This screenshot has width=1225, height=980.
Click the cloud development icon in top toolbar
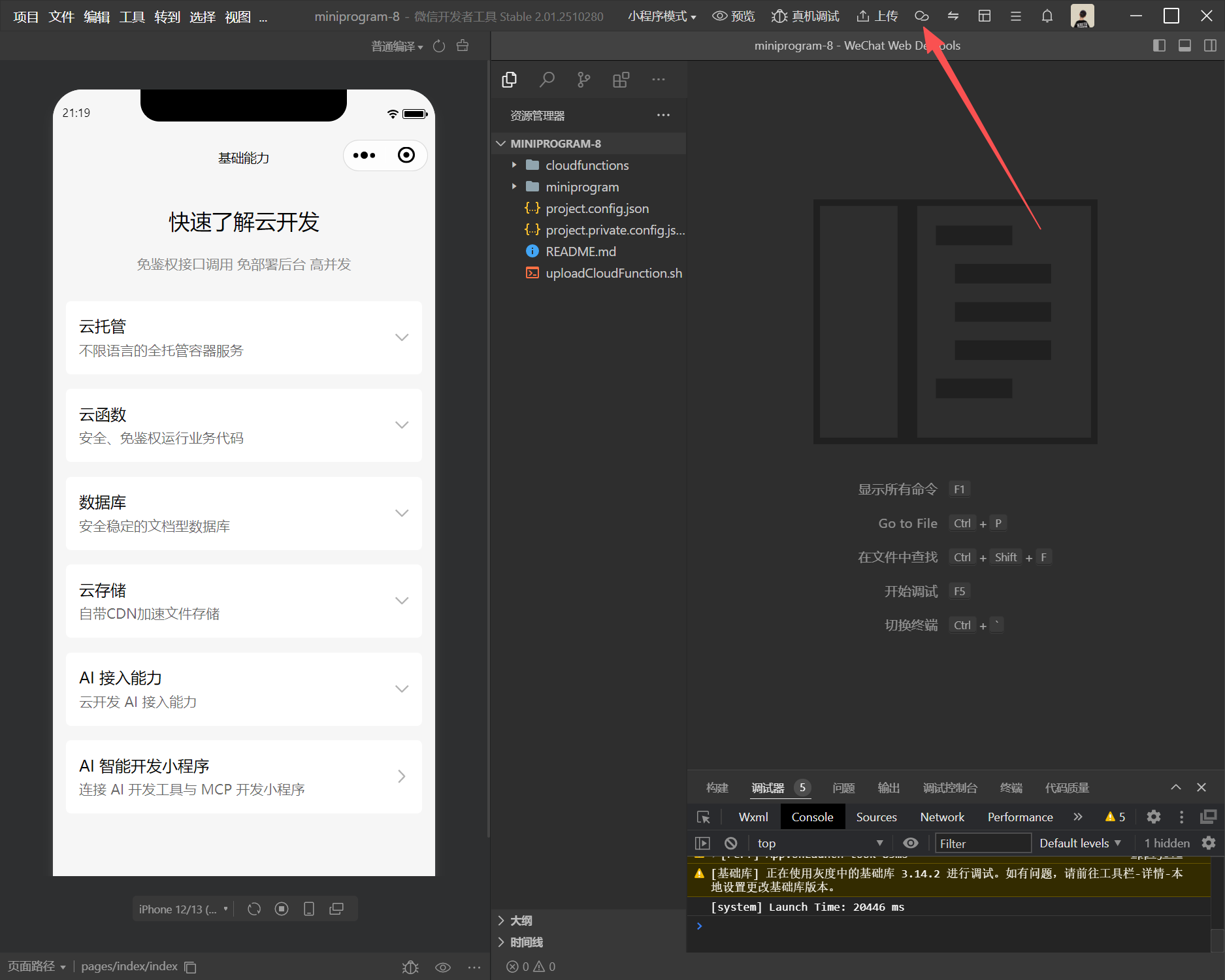pyautogui.click(x=921, y=16)
